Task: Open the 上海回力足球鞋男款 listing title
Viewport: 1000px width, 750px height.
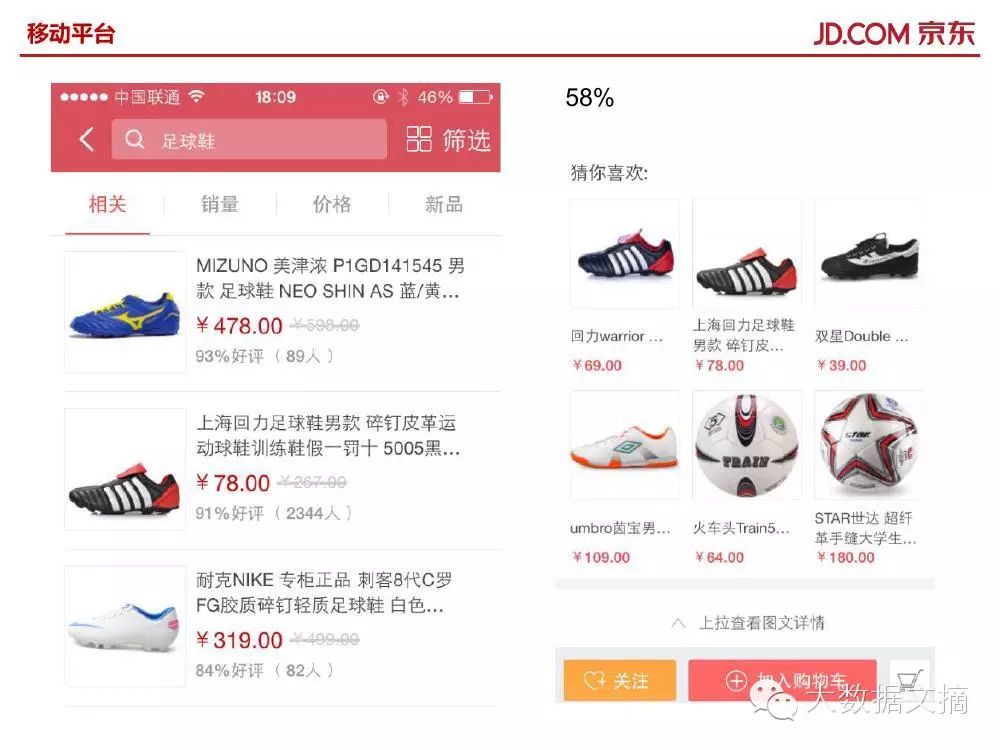Action: pos(327,435)
